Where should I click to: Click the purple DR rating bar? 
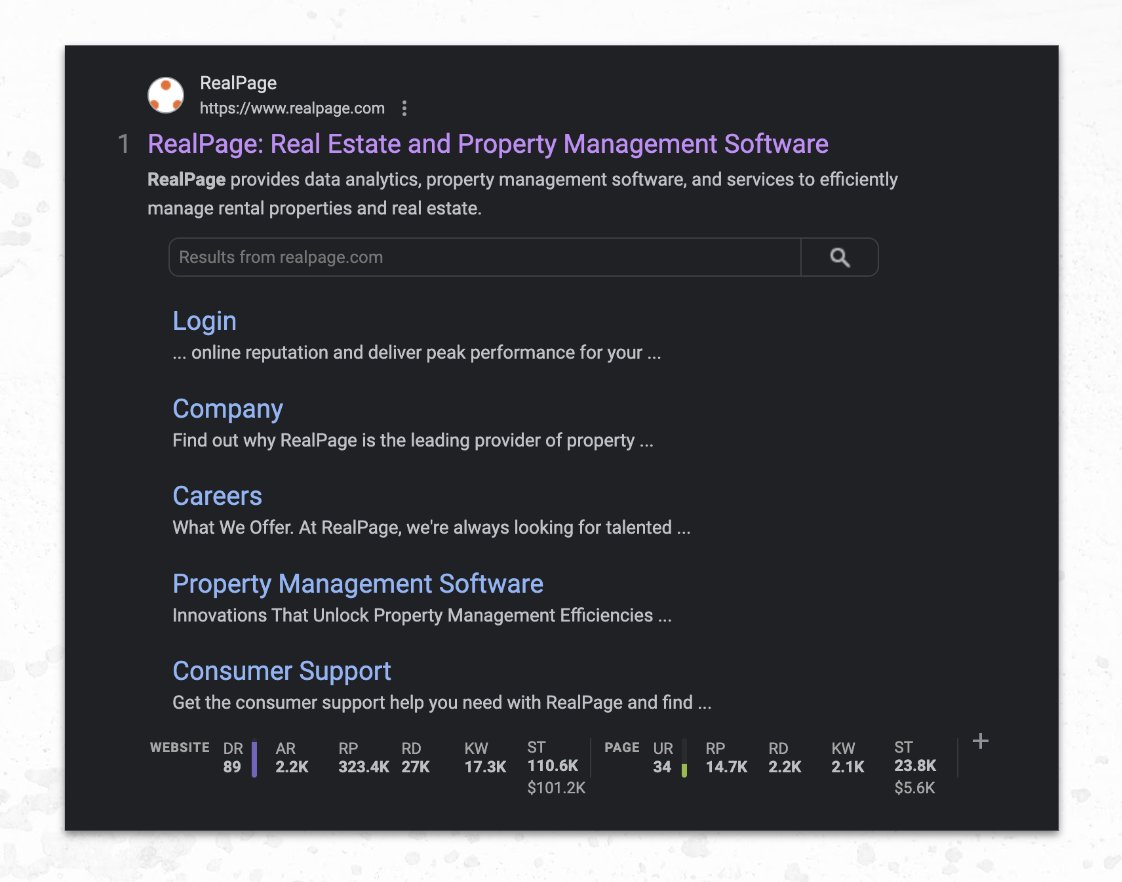[254, 759]
